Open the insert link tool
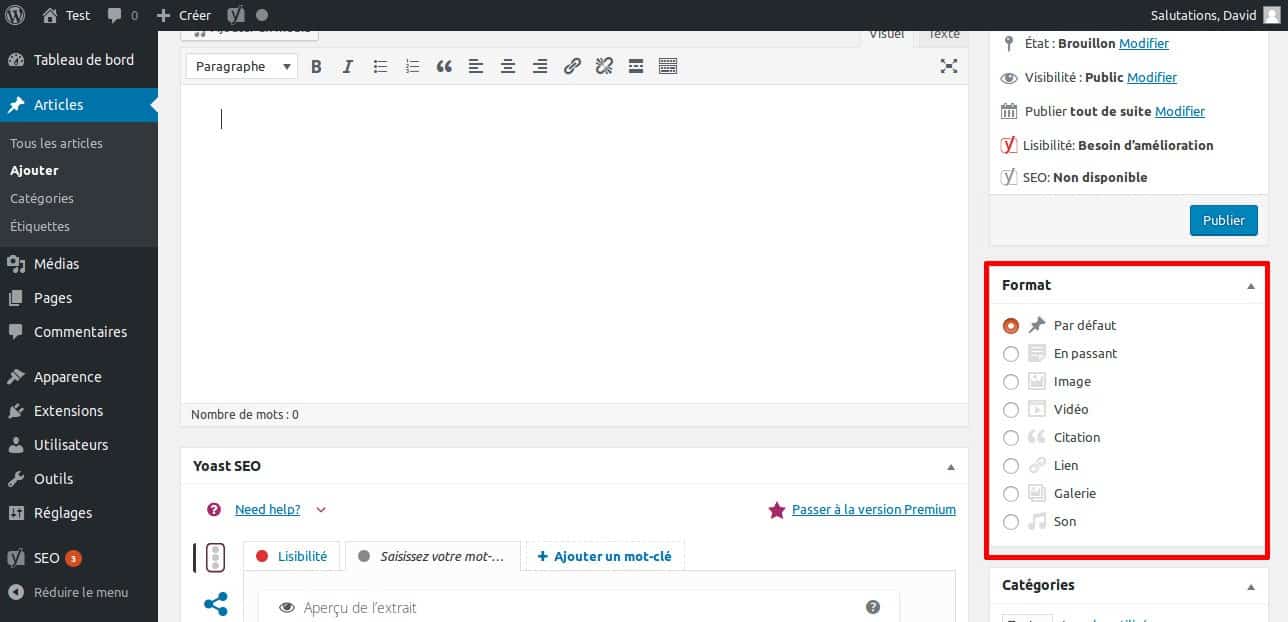Viewport: 1288px width, 622px height. tap(572, 66)
